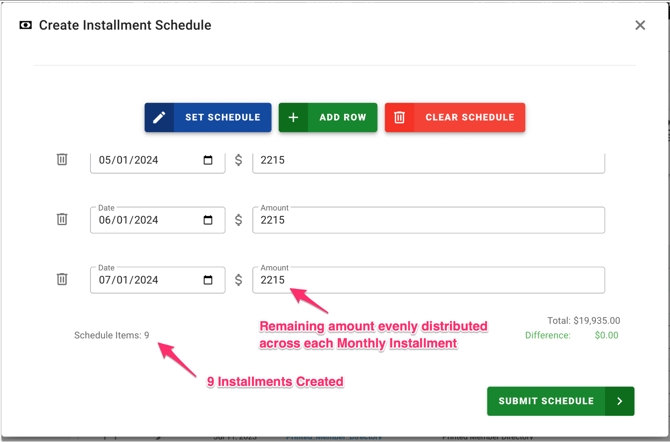Screen dimensions: 670x442
Task: Click the 07/01/2024 date field
Action: pyautogui.click(x=145, y=281)
